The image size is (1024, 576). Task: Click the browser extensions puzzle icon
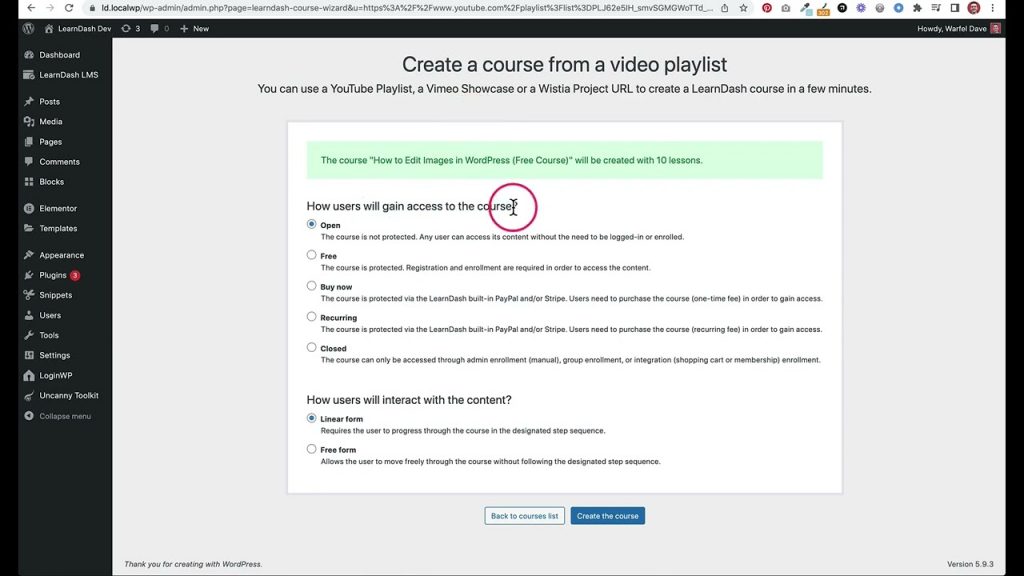[917, 8]
